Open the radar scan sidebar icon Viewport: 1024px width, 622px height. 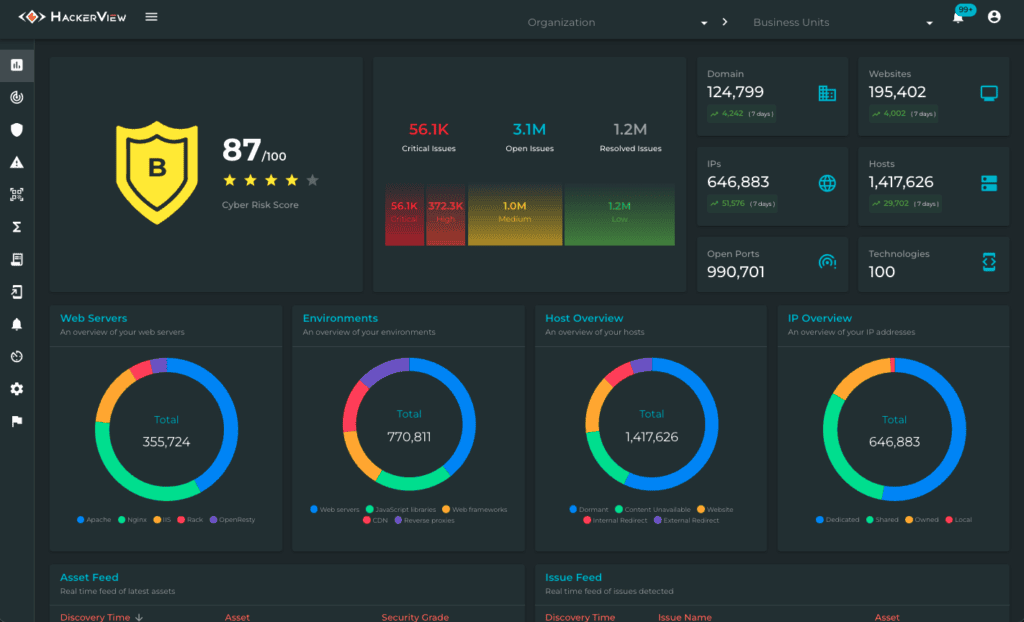coord(17,97)
